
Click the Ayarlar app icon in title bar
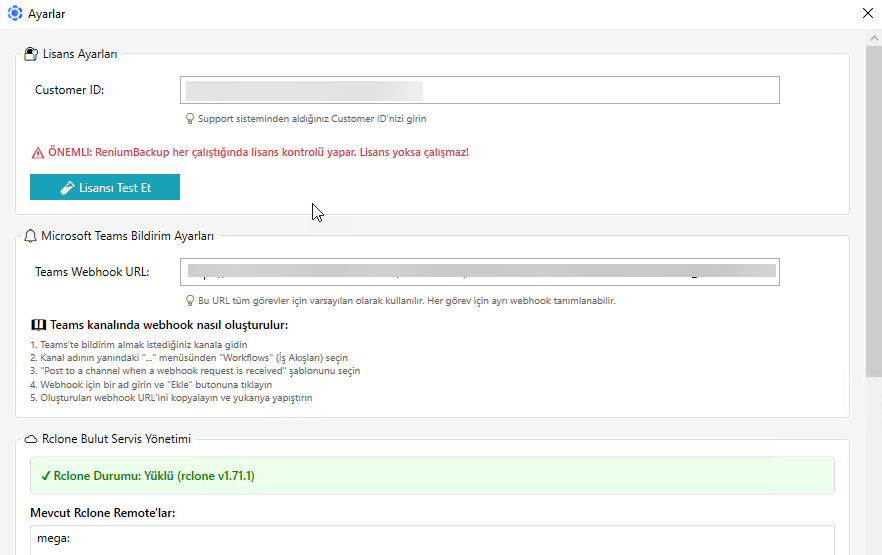pos(15,14)
